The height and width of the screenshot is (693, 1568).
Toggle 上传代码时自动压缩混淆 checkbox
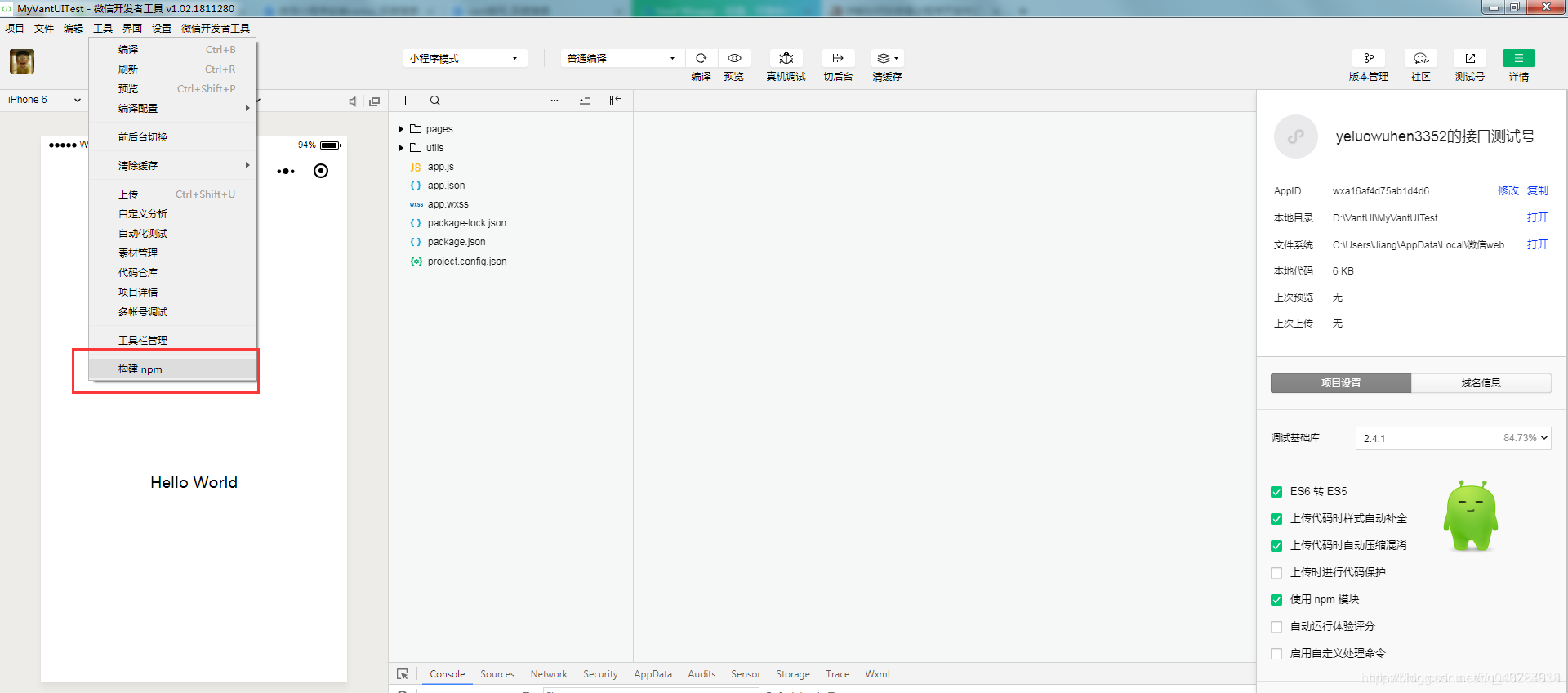click(x=1276, y=546)
